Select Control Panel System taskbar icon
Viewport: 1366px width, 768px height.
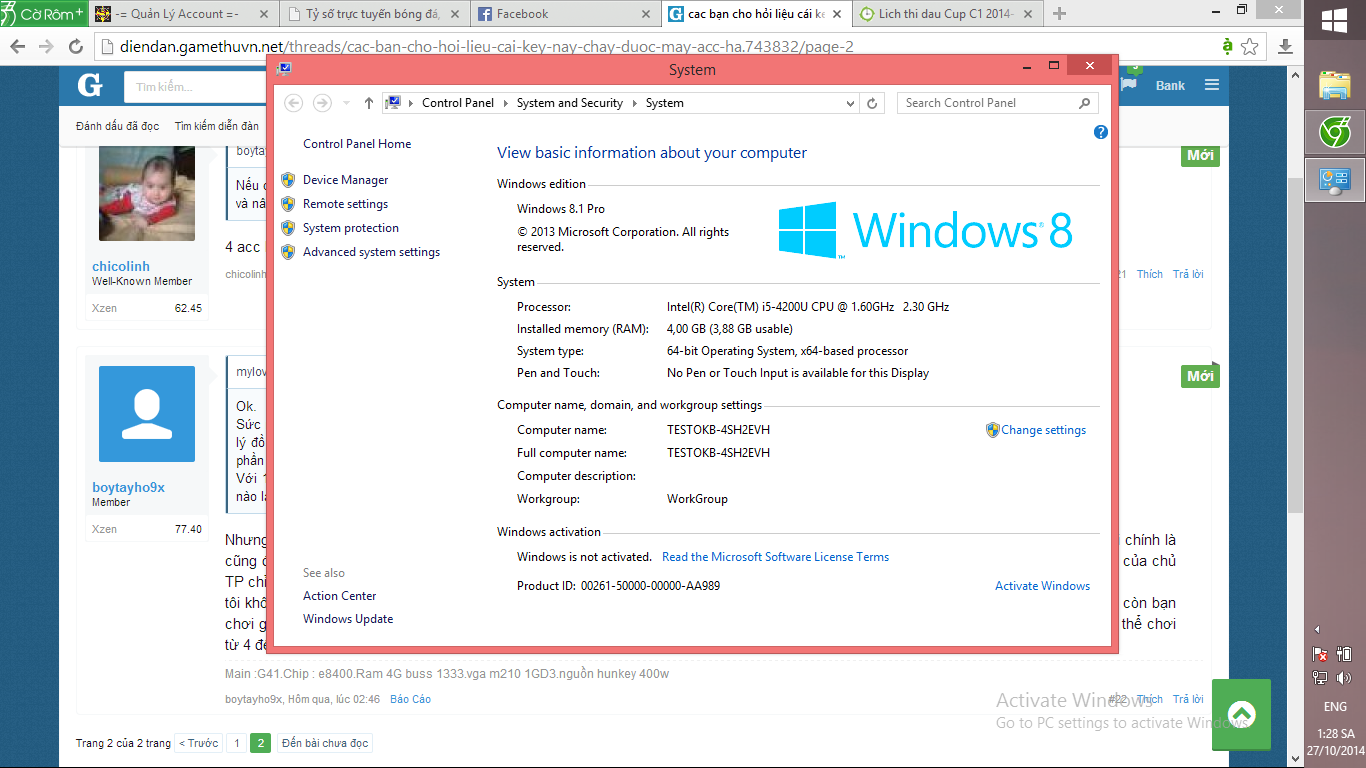pos(1335,180)
